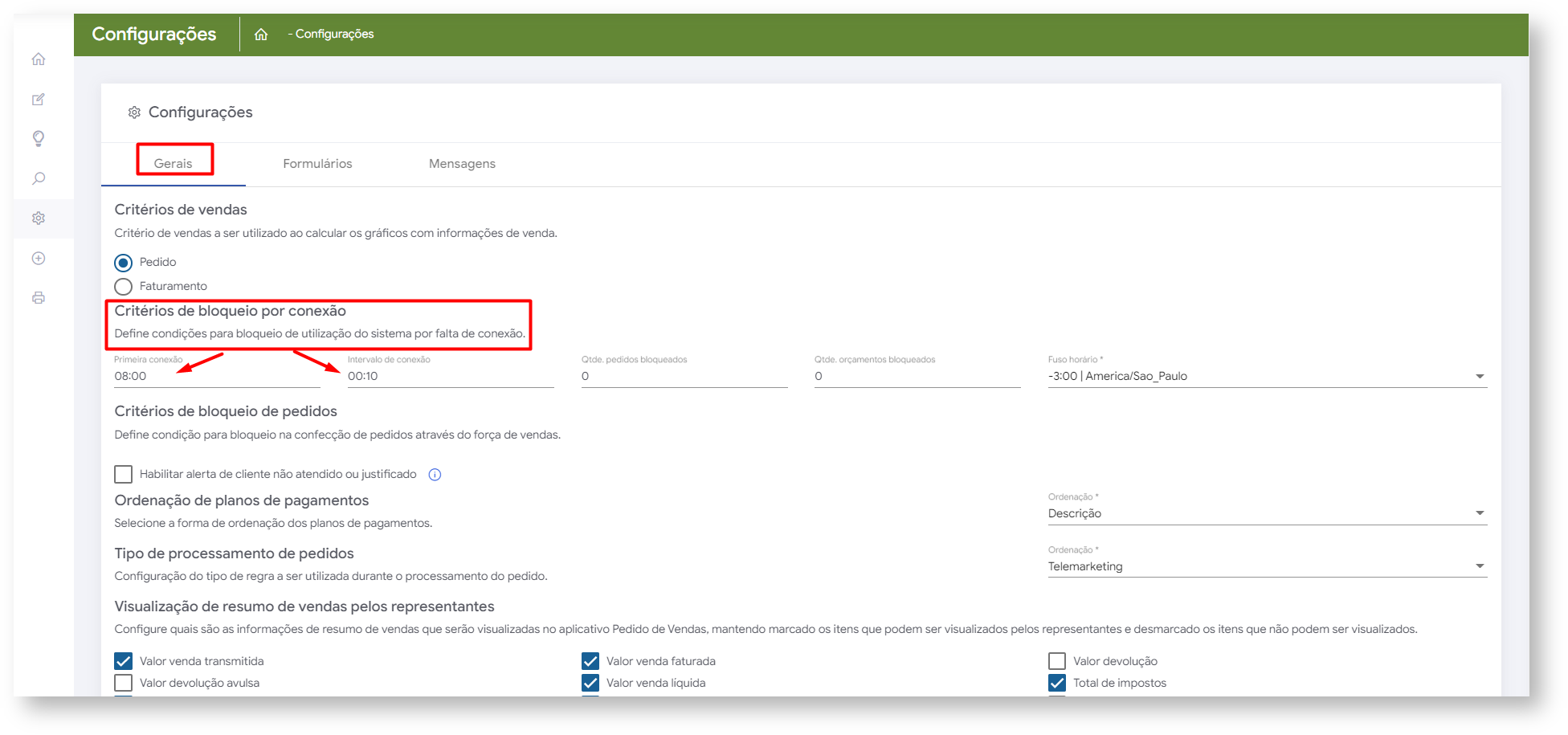The width and height of the screenshot is (1568, 735).
Task: Click the home icon in left sidebar
Action: click(39, 59)
